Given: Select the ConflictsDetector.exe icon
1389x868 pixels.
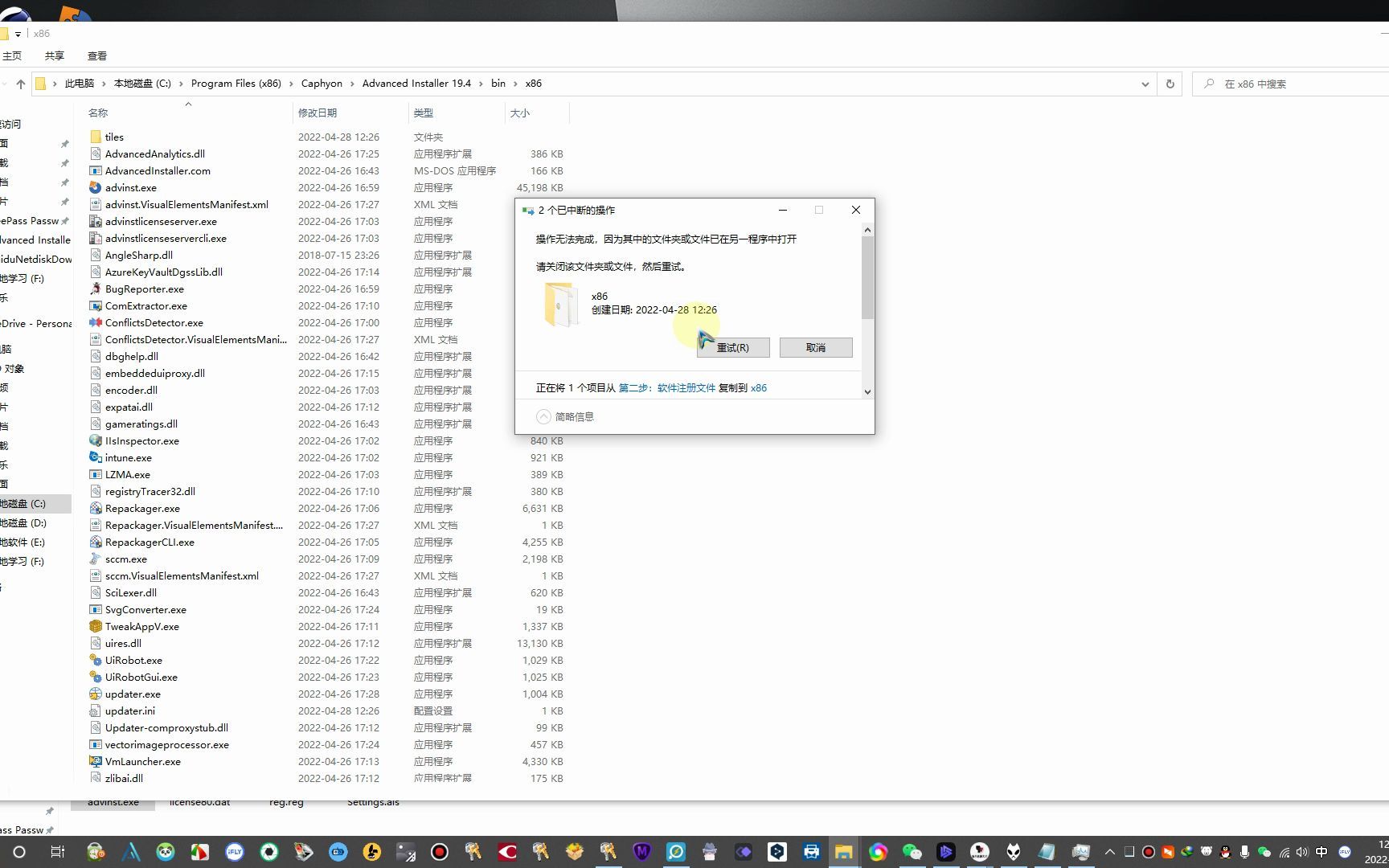Looking at the screenshot, I should pos(96,322).
